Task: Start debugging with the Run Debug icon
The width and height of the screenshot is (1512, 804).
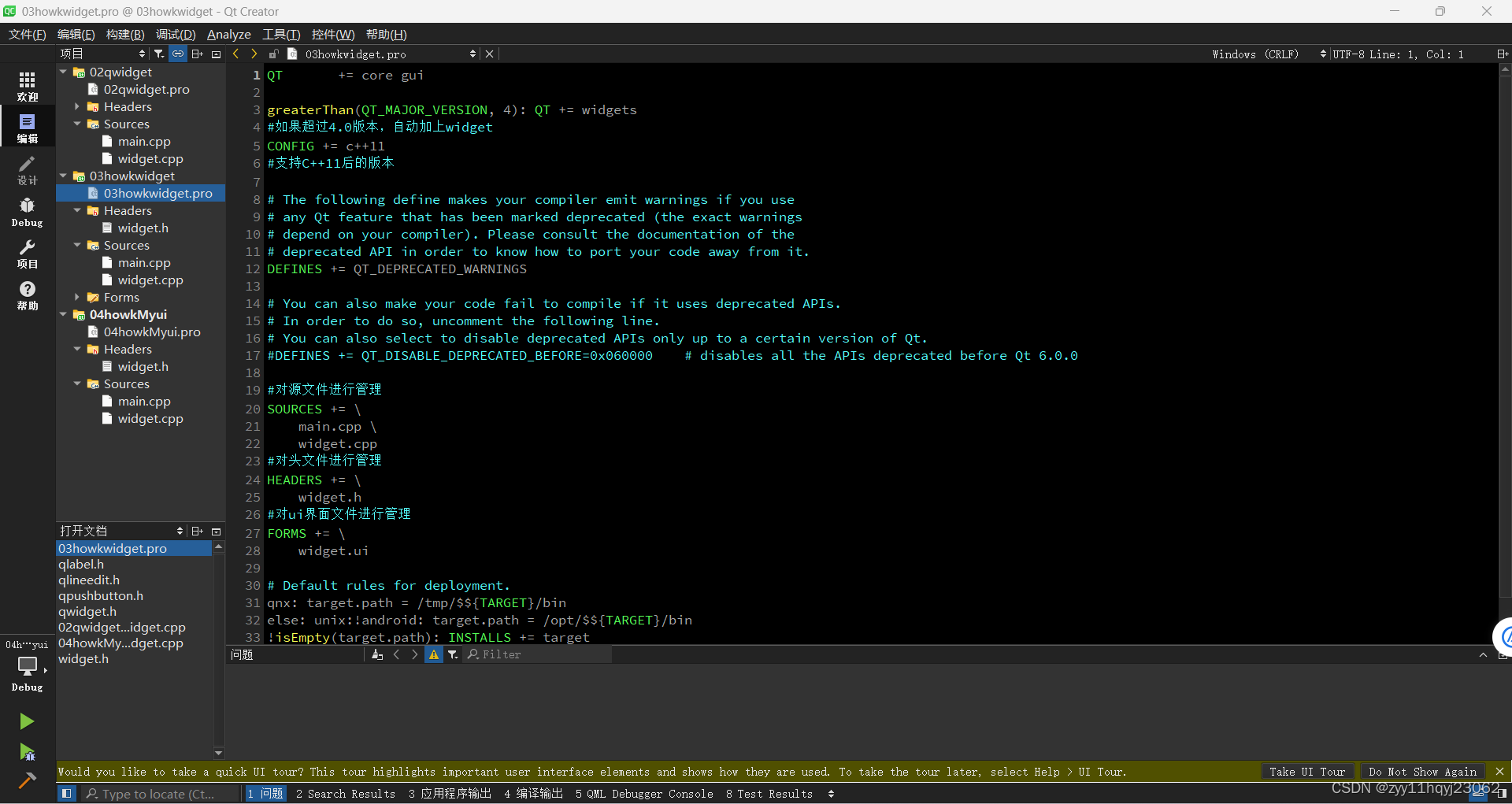Action: coord(27,753)
